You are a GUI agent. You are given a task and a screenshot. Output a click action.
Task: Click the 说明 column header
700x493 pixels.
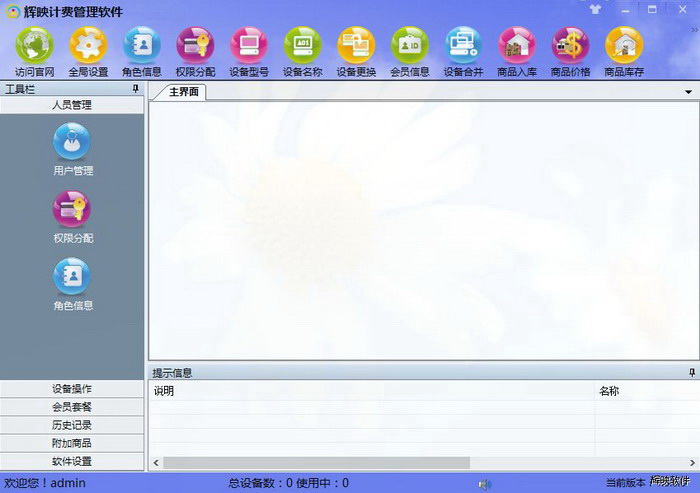click(x=371, y=391)
